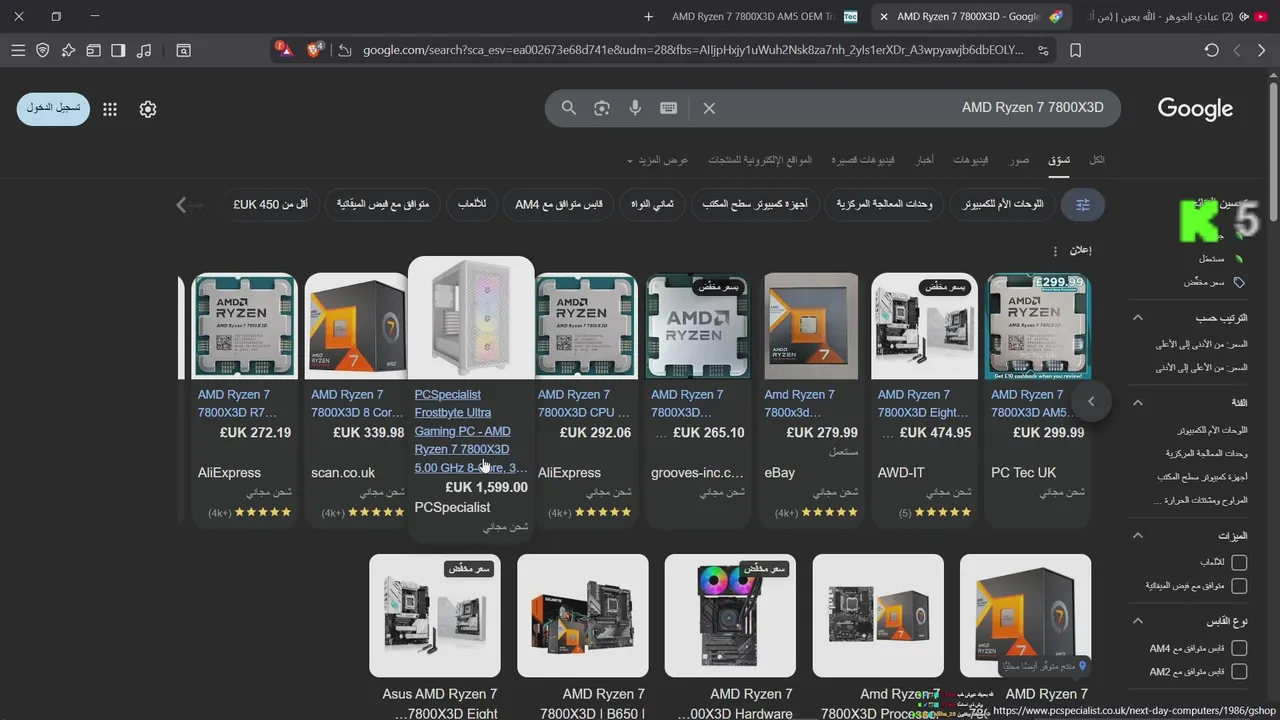Select اللوحات الأم للكمبيوتر filter chip

click(x=1003, y=204)
